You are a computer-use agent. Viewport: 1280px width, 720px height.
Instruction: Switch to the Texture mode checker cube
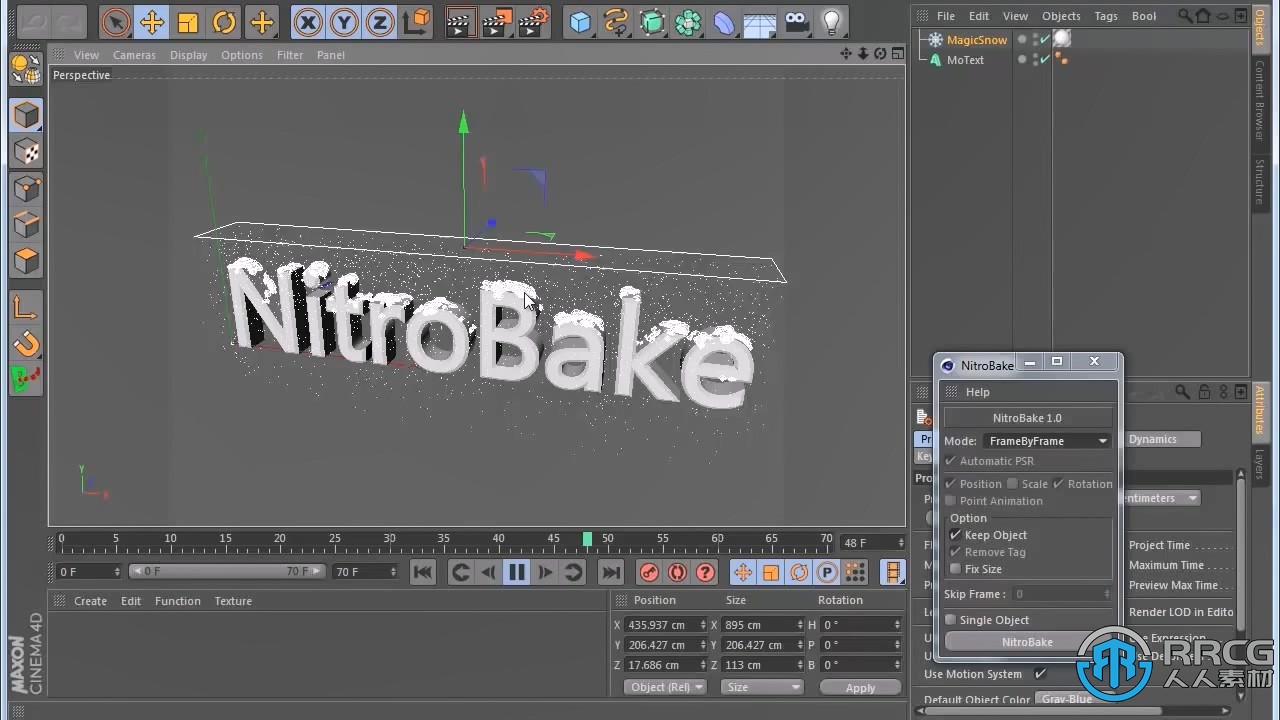click(x=26, y=151)
